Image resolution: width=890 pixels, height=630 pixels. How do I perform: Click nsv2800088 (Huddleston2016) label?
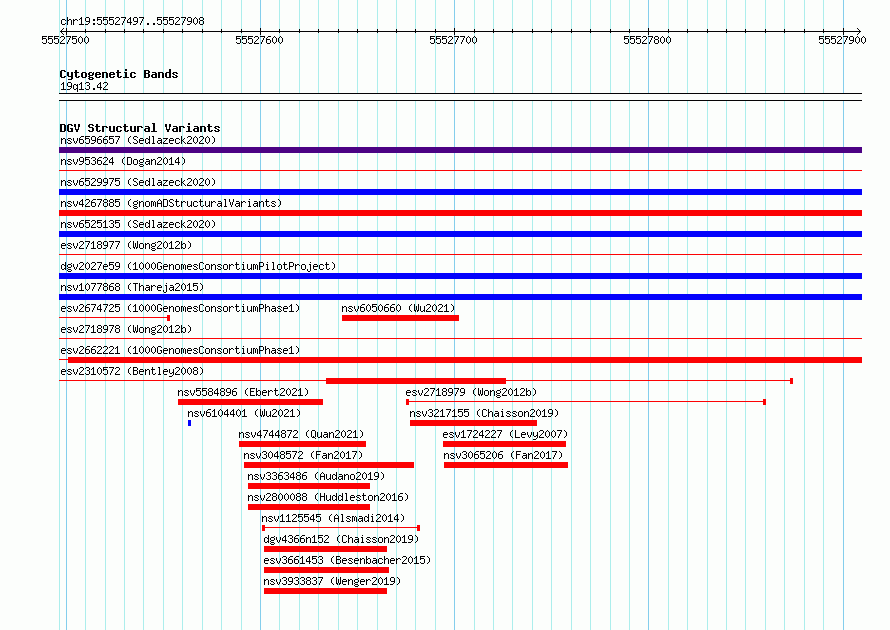(x=328, y=497)
